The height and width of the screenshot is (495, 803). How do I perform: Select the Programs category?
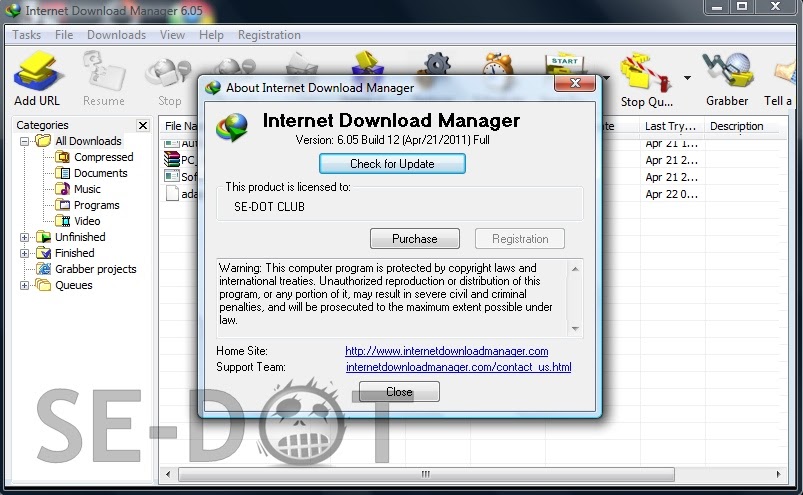pos(87,205)
